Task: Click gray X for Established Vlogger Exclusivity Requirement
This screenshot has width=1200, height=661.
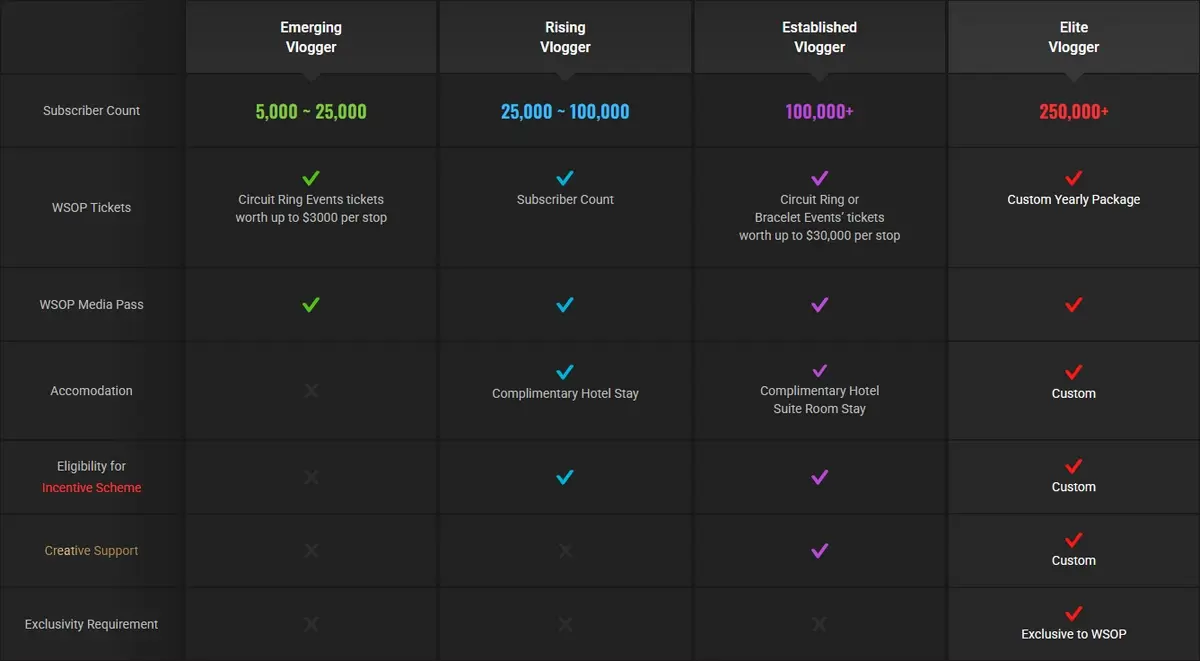Action: (x=820, y=624)
